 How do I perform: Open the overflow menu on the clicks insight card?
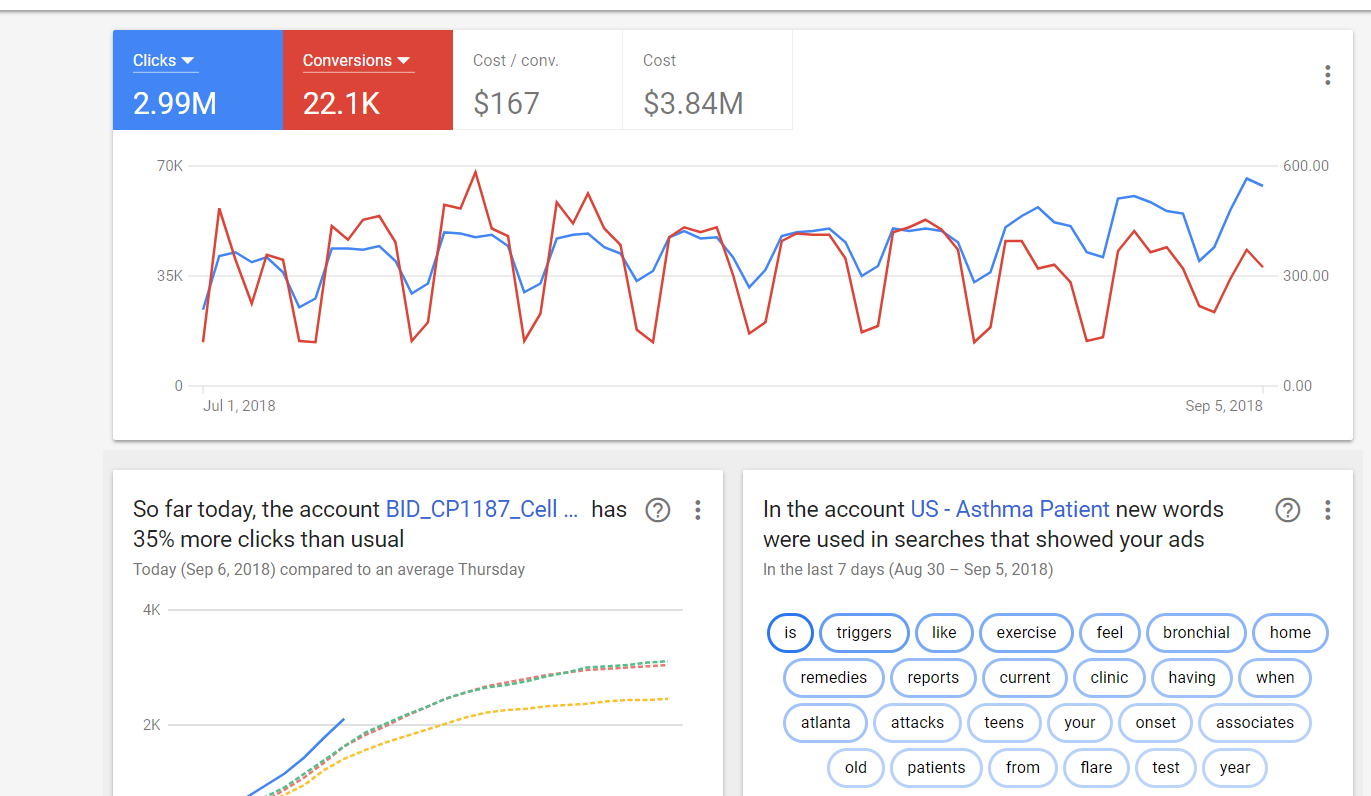point(697,510)
